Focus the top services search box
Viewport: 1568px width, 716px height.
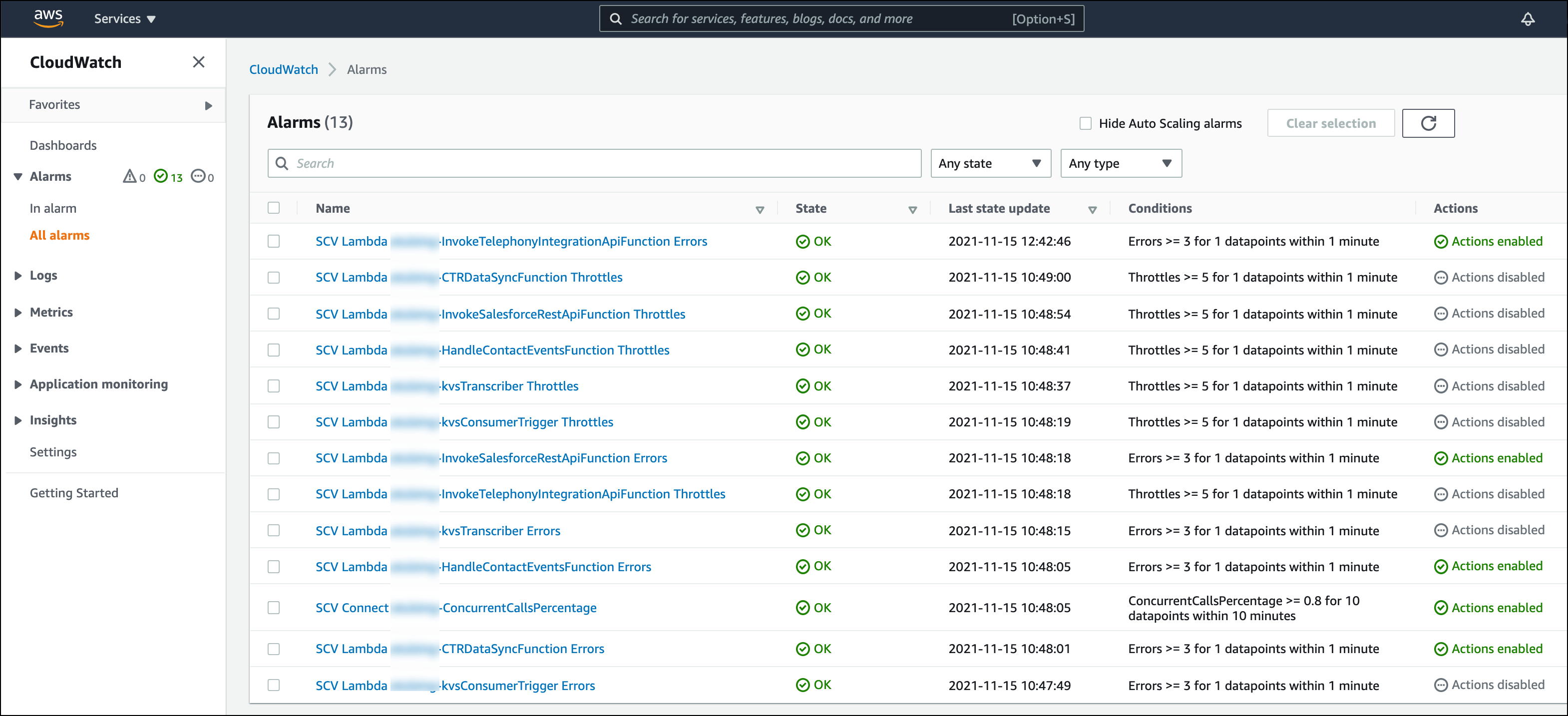coord(841,19)
